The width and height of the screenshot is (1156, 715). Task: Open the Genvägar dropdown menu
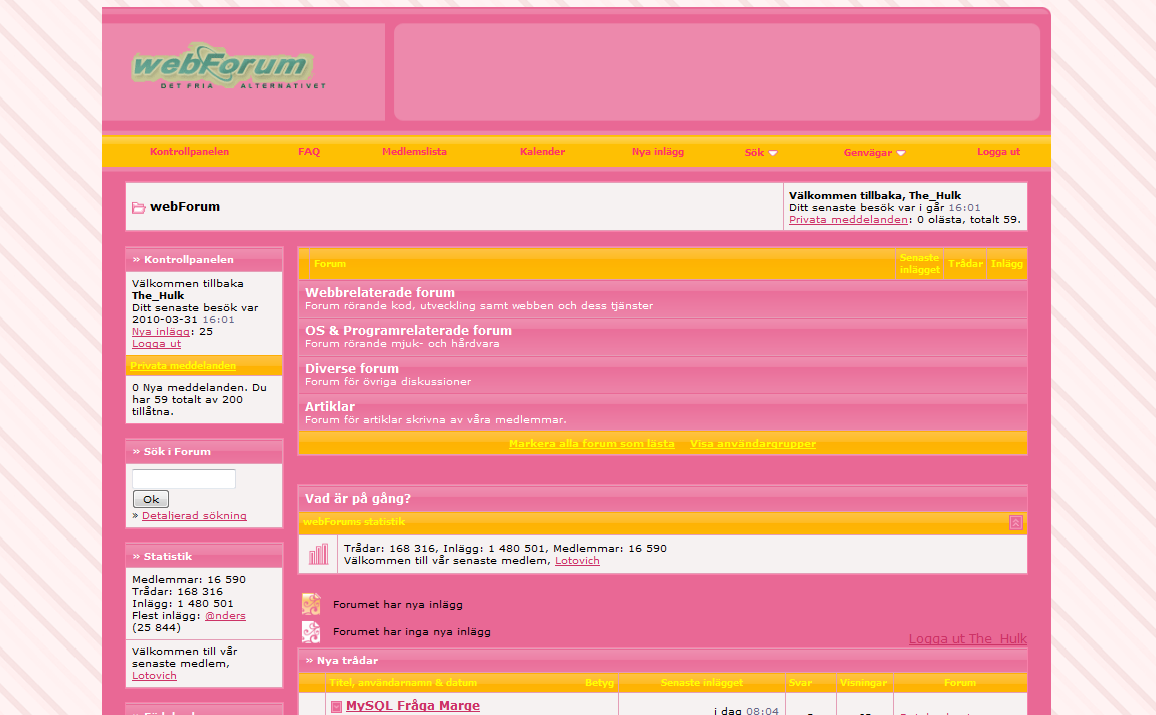tap(874, 153)
